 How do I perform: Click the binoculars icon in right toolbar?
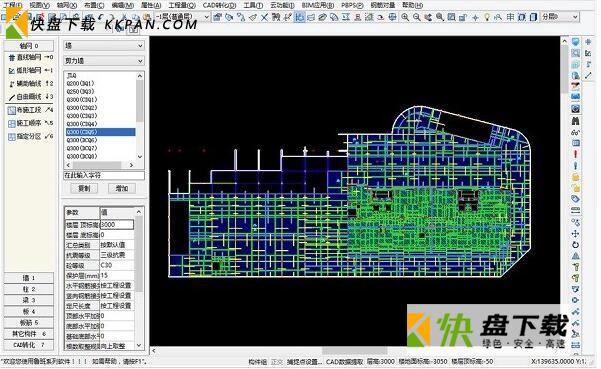pos(575,121)
